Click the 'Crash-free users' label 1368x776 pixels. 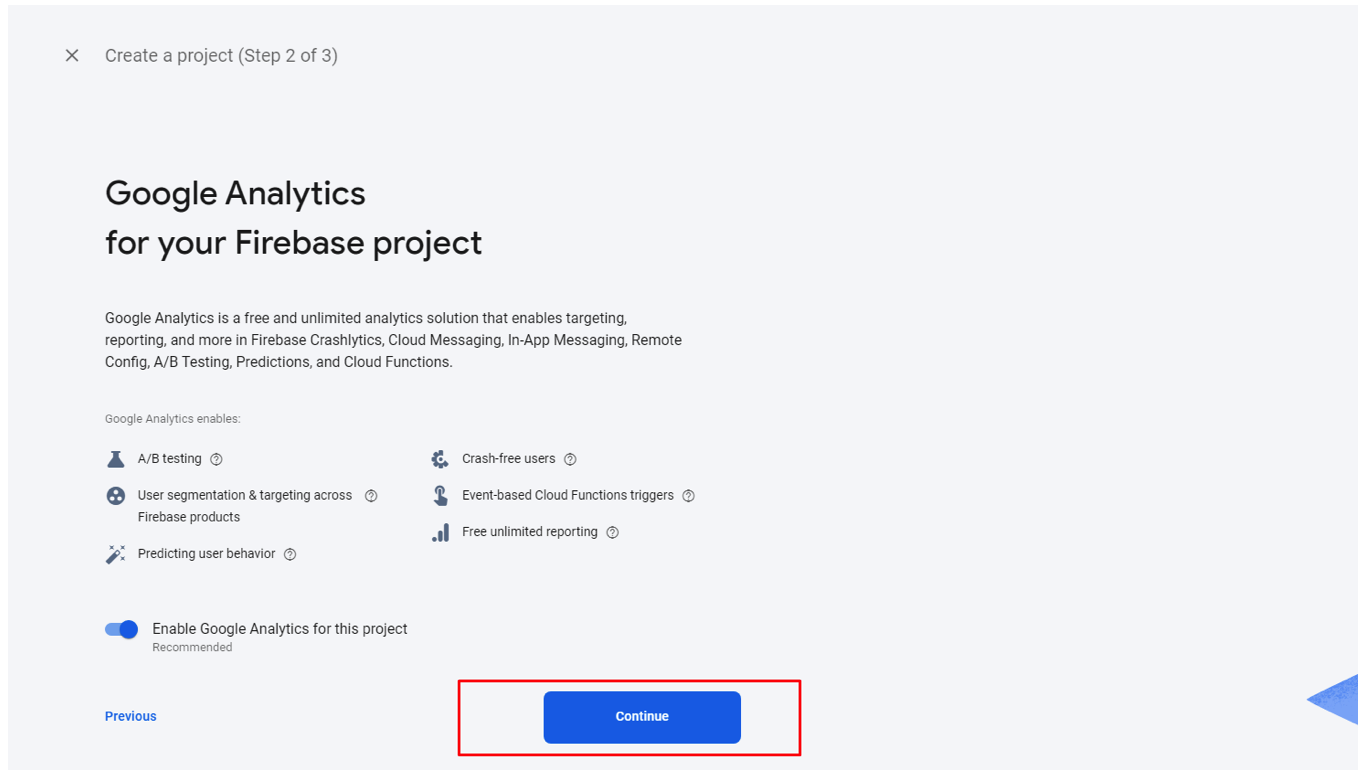click(509, 459)
